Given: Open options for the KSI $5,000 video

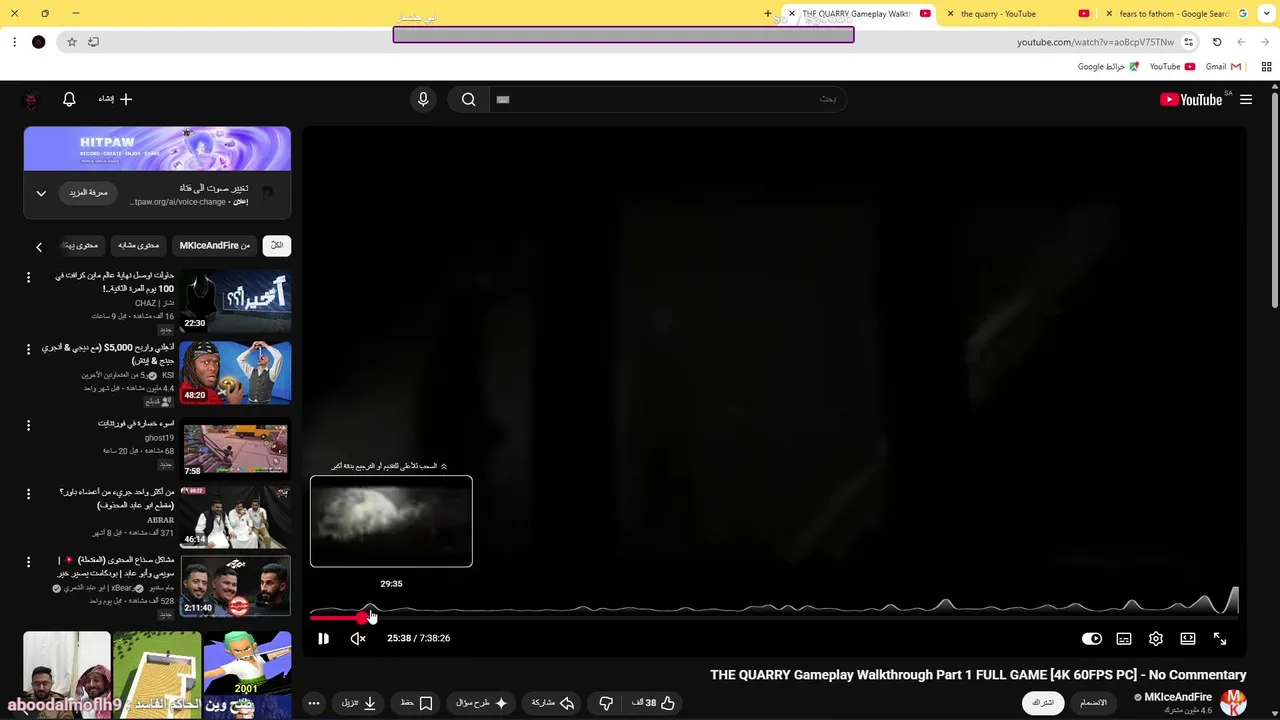Looking at the screenshot, I should 28,349.
